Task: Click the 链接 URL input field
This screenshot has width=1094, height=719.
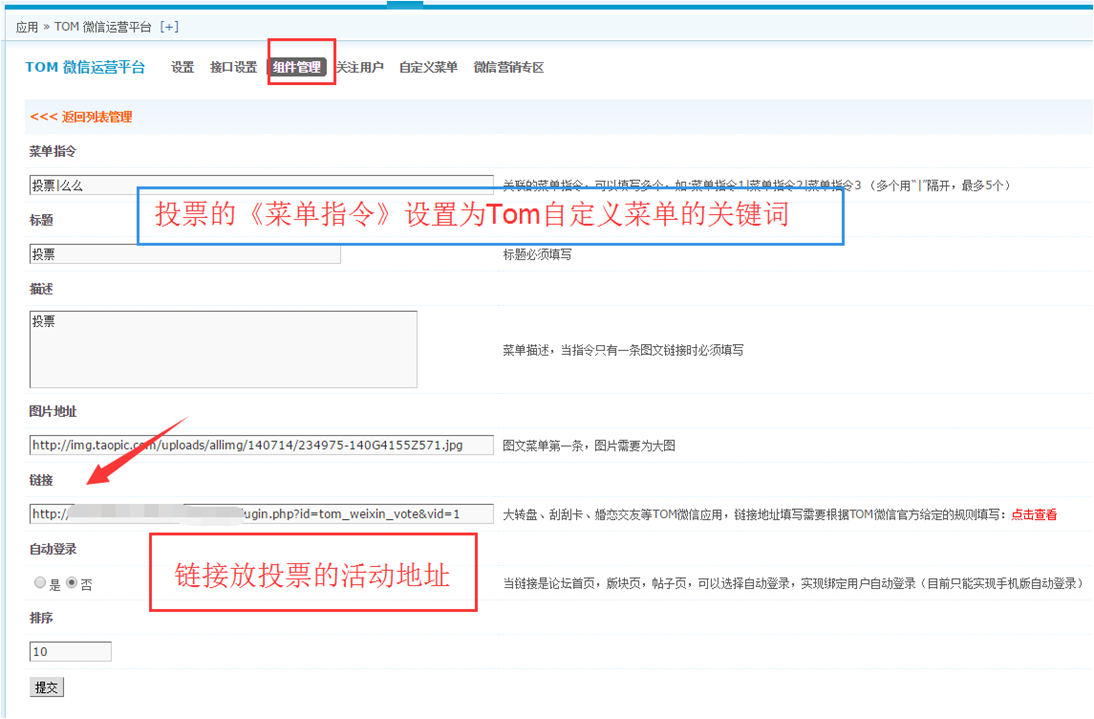Action: [262, 514]
